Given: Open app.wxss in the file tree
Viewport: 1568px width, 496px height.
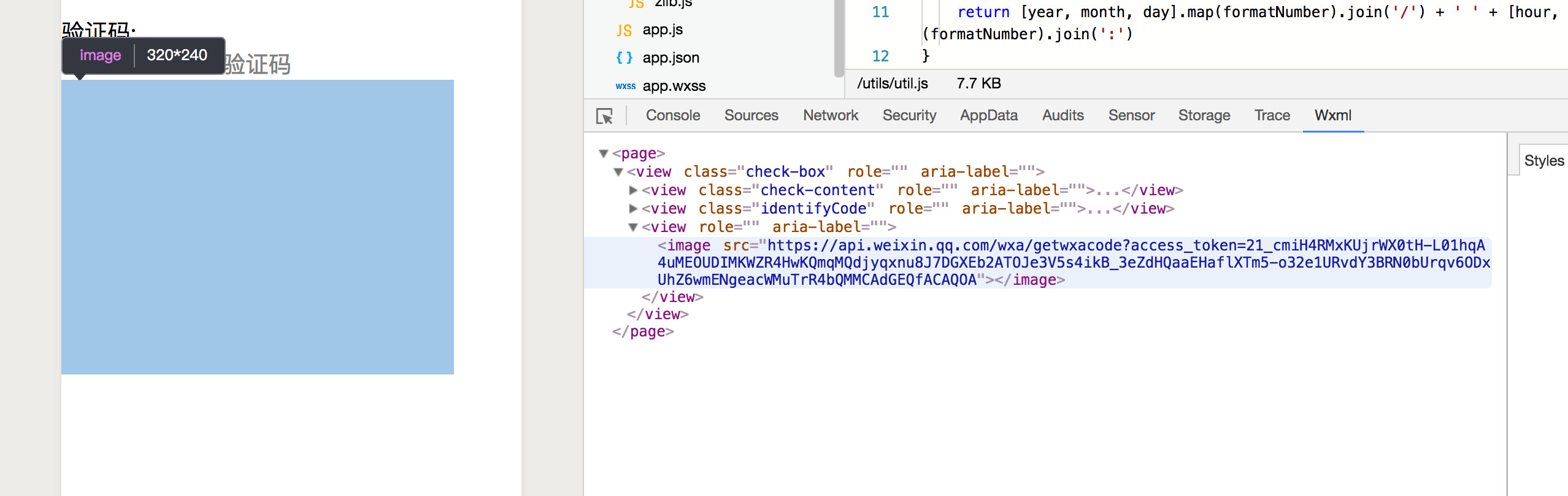Looking at the screenshot, I should [x=674, y=86].
